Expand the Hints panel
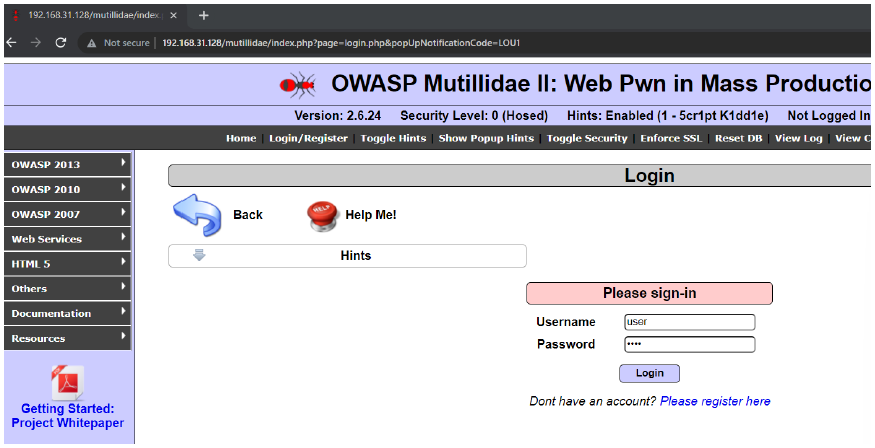This screenshot has width=875, height=448. click(347, 256)
